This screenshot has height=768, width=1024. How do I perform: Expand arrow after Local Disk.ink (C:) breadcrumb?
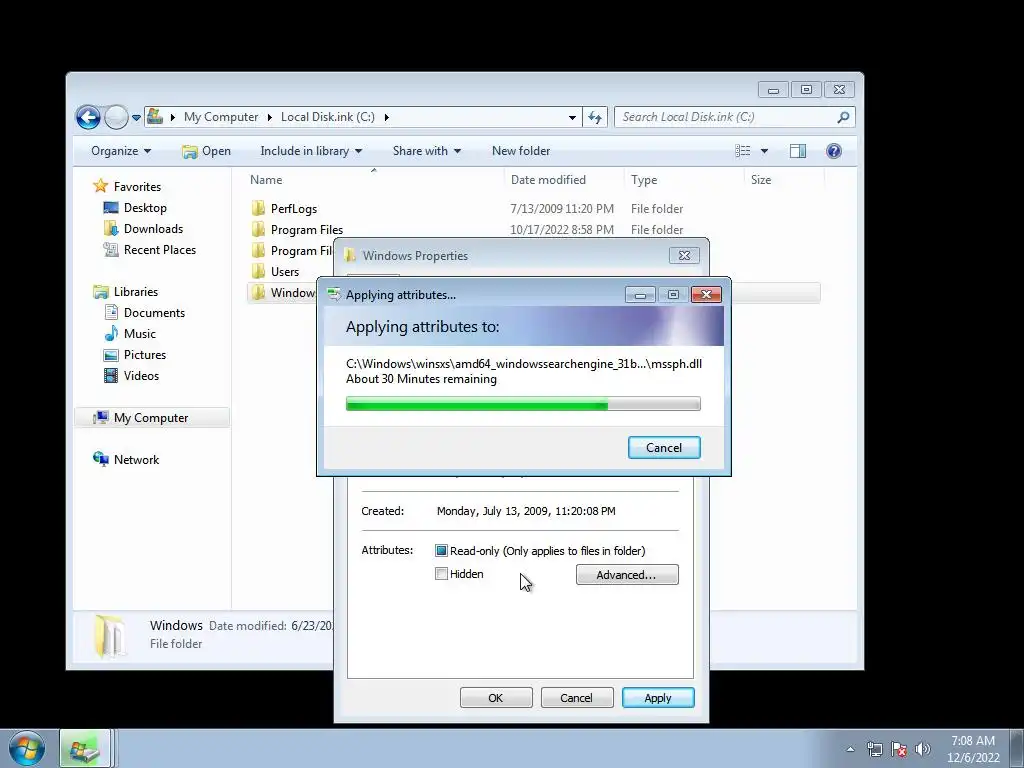(387, 118)
